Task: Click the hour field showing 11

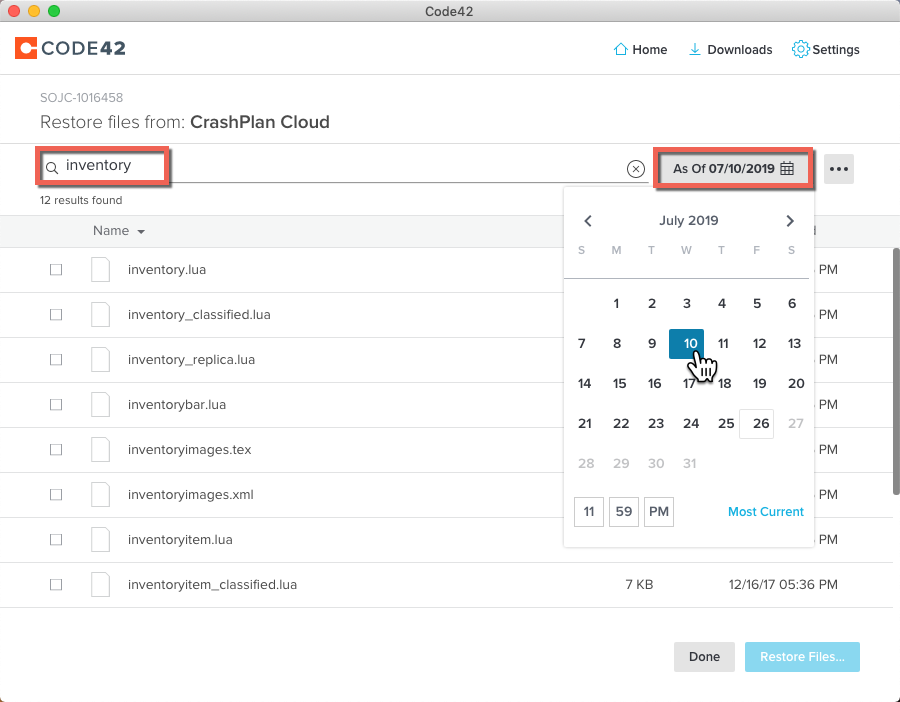Action: click(589, 511)
